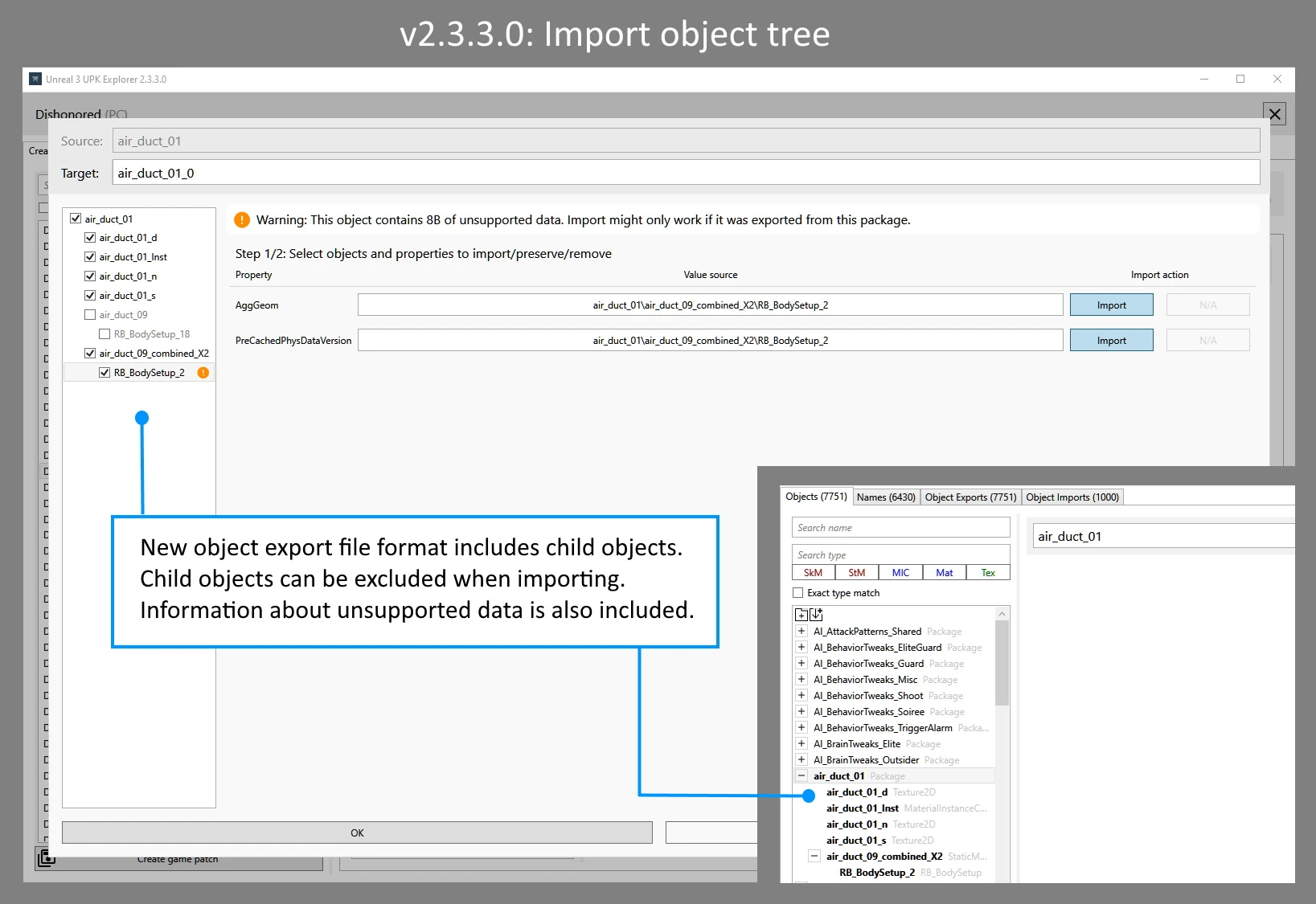The width and height of the screenshot is (1316, 904).
Task: Filter by MIC material instance type
Action: coord(900,573)
